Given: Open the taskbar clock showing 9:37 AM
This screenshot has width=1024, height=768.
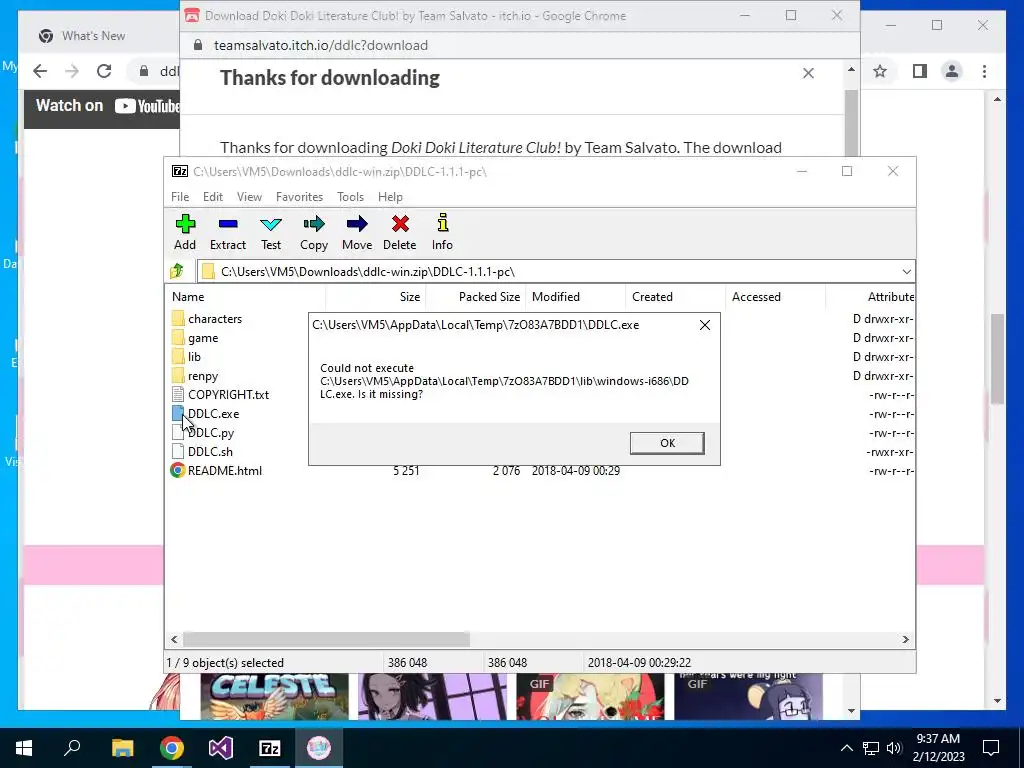Looking at the screenshot, I should [x=938, y=748].
